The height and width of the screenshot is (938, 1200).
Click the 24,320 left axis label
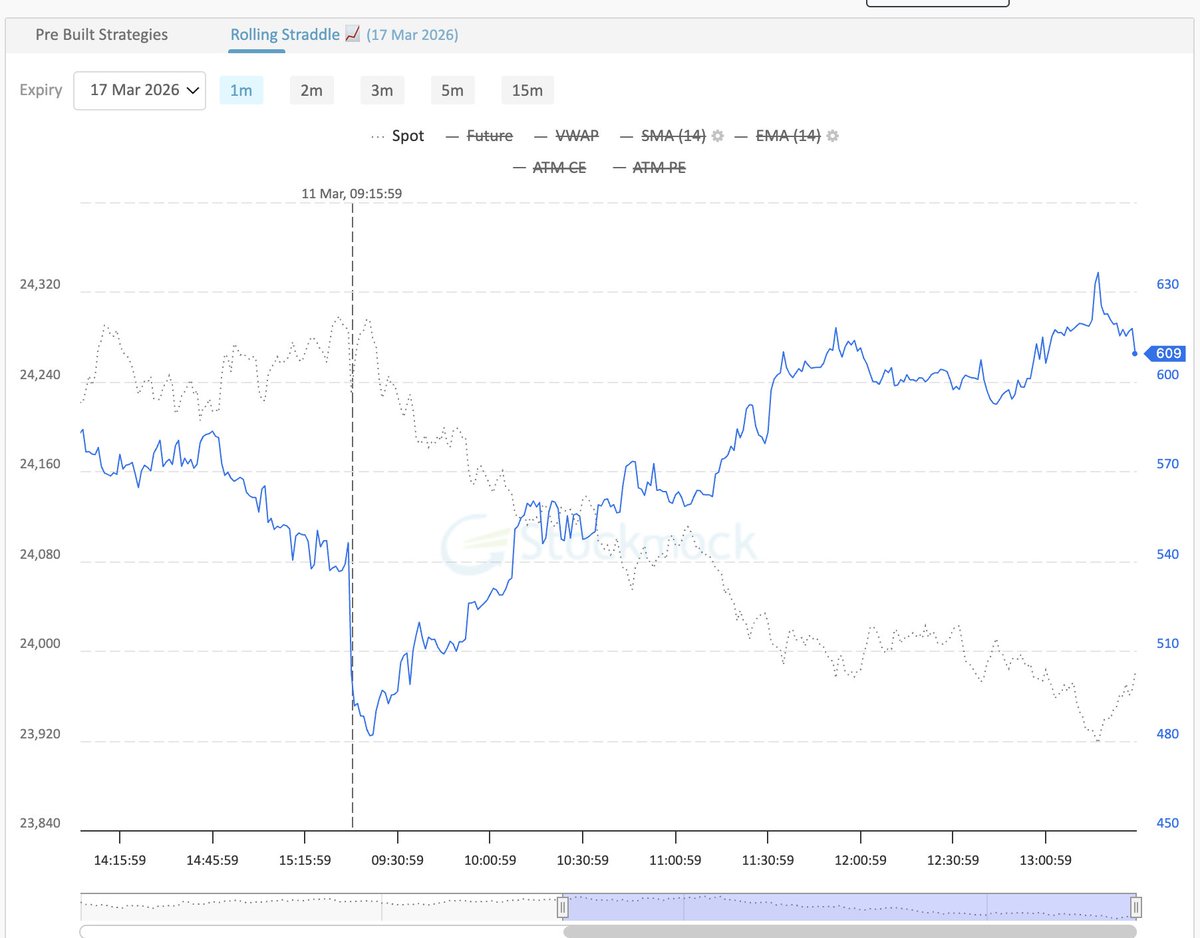pyautogui.click(x=40, y=284)
